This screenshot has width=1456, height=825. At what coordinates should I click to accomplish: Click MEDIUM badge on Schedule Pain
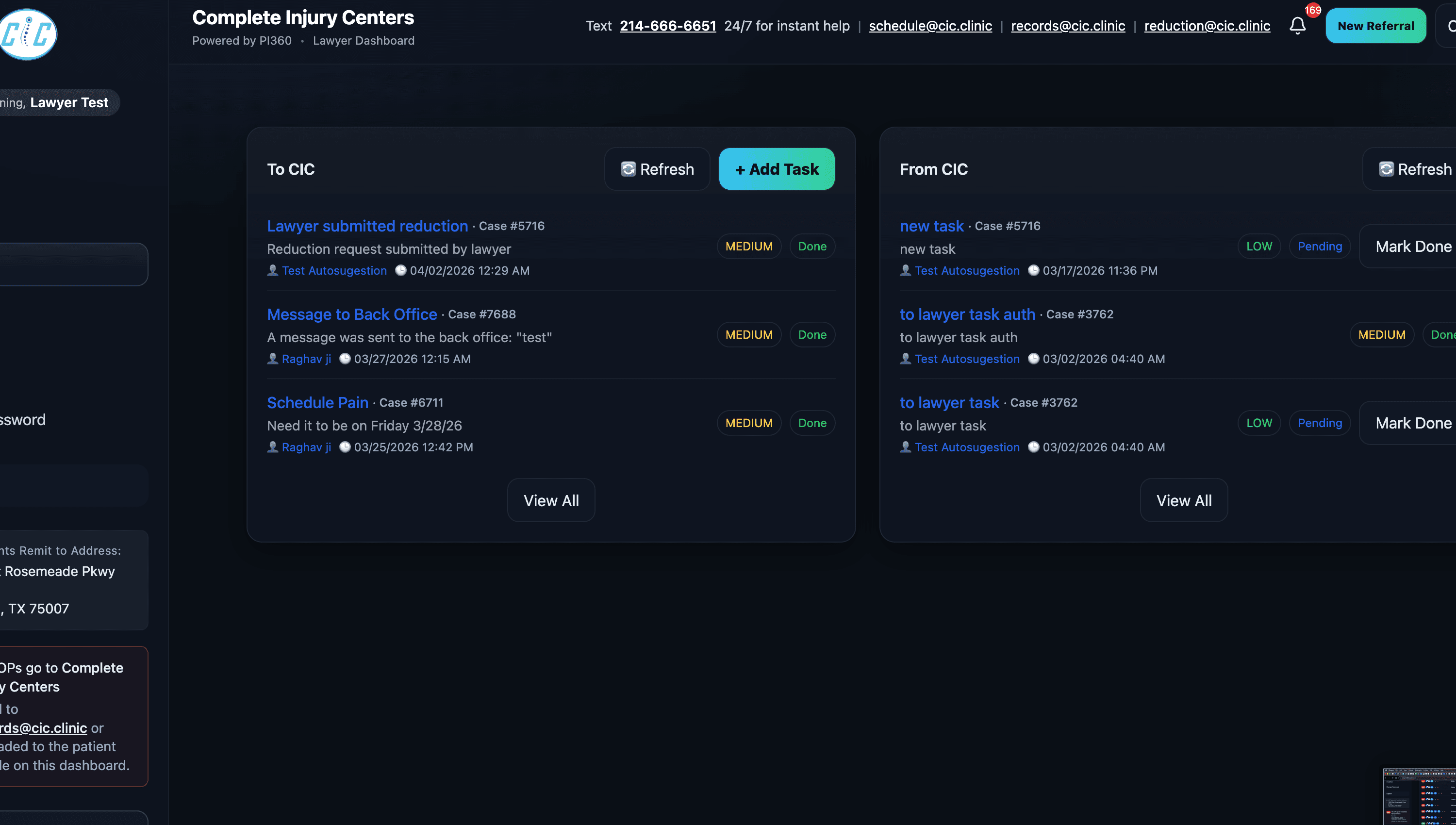tap(748, 423)
